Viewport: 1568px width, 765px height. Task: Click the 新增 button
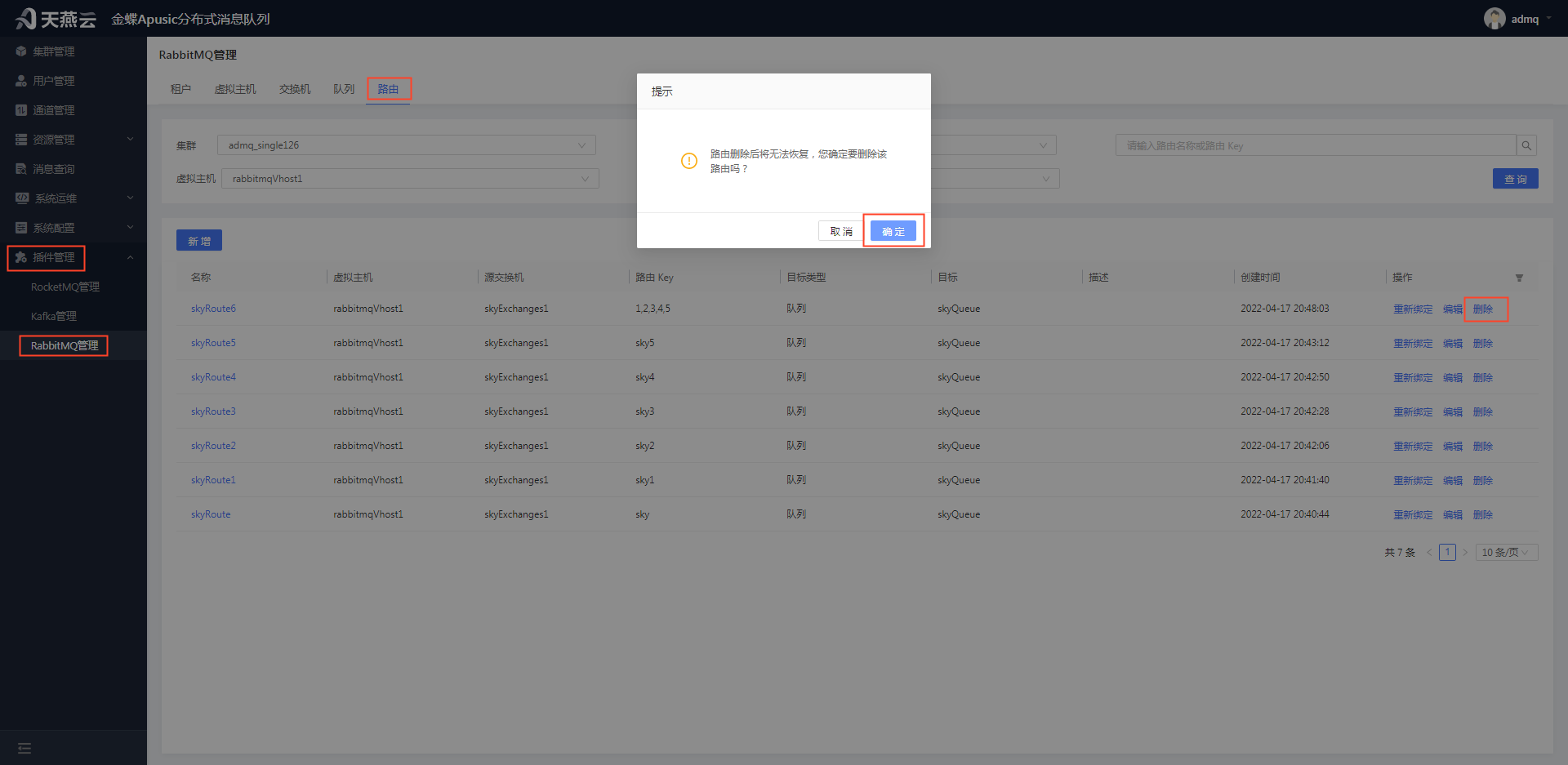tap(199, 241)
